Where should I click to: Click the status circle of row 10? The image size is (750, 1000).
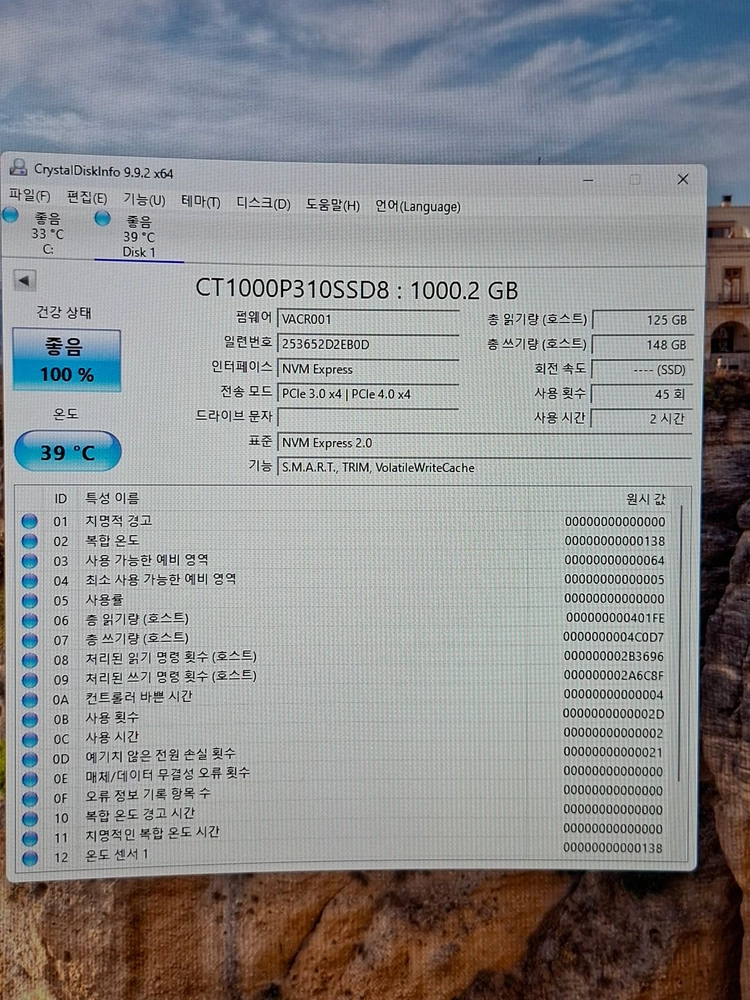(x=29, y=818)
